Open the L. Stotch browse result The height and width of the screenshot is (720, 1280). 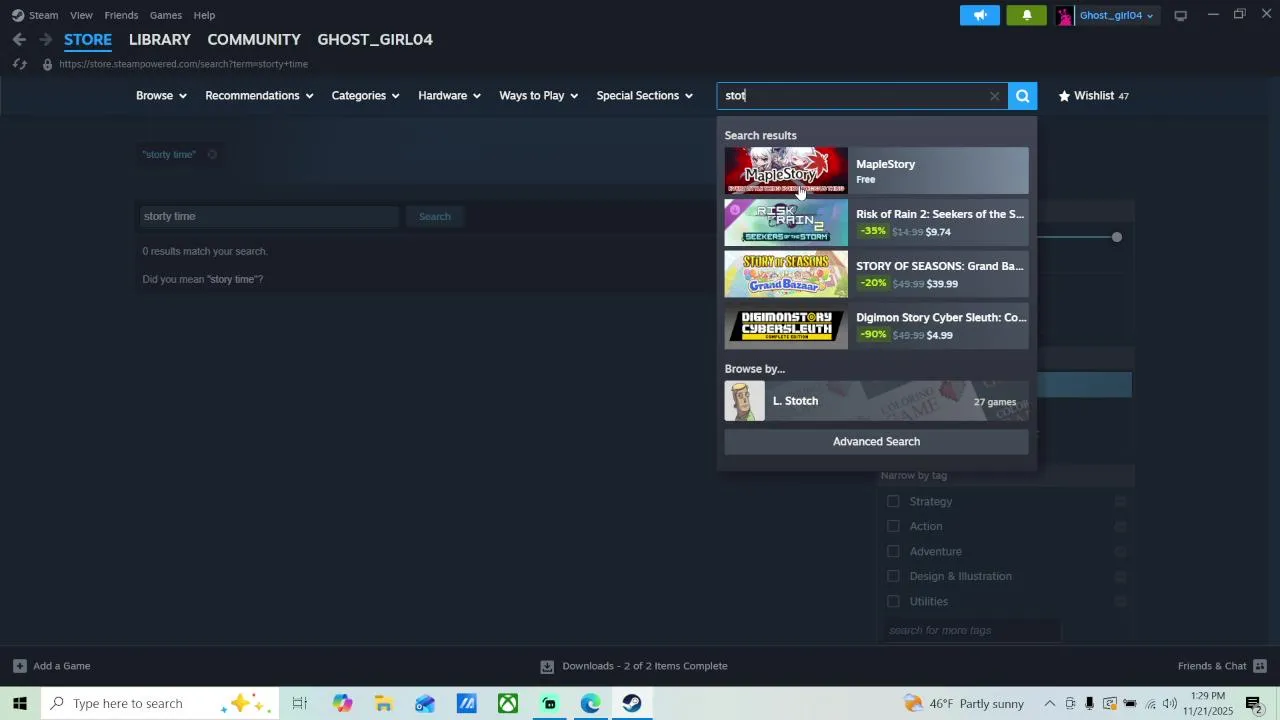coord(876,401)
